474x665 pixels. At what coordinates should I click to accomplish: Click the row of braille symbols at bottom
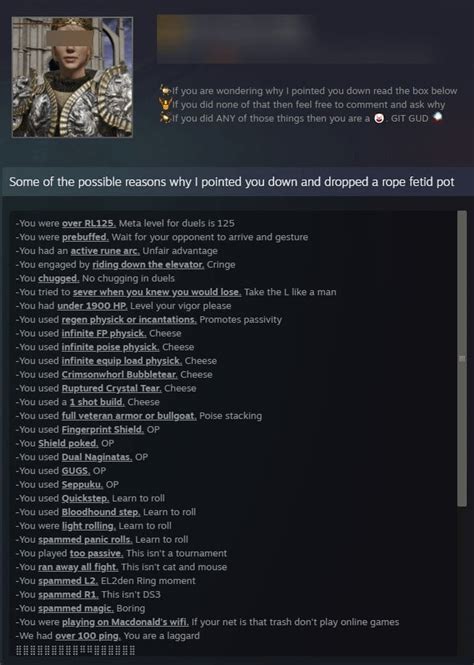click(x=75, y=650)
